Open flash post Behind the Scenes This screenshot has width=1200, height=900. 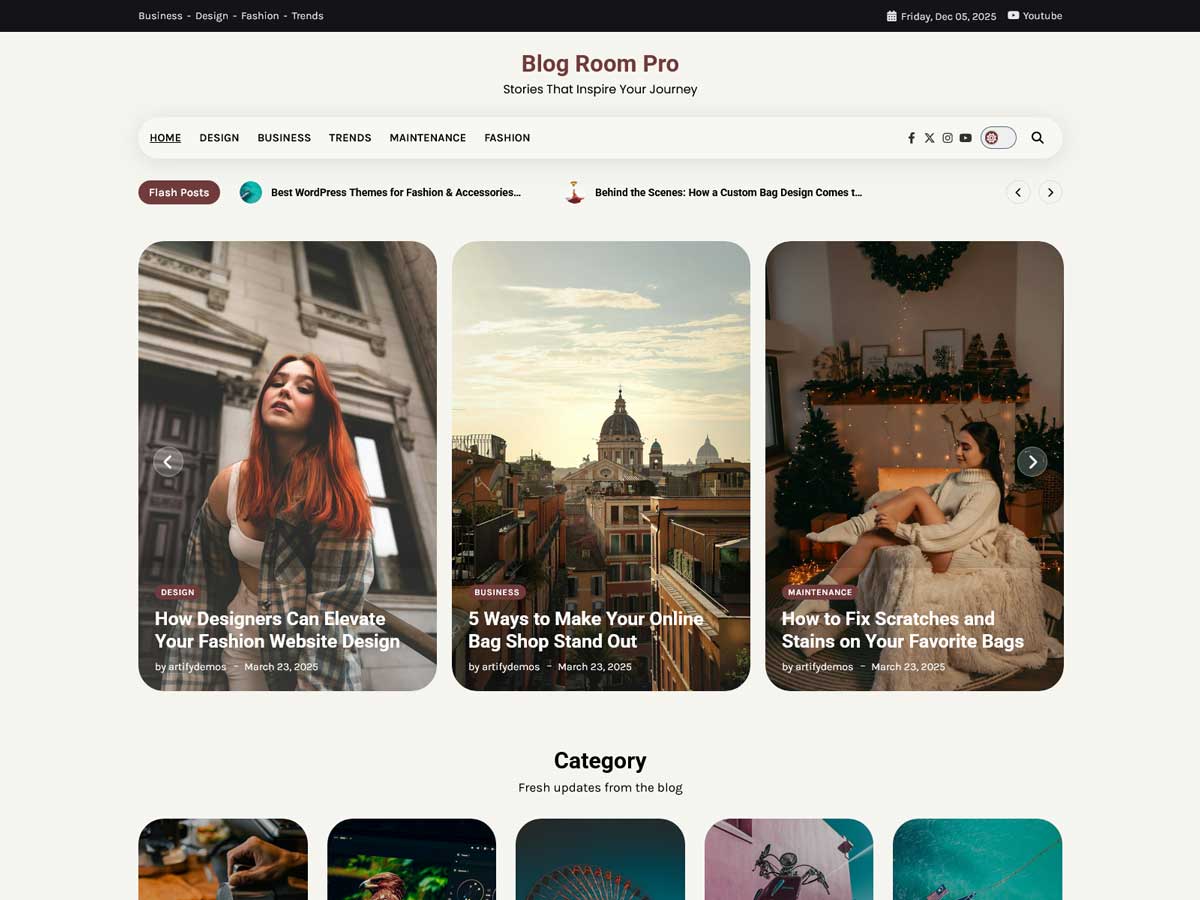[x=728, y=192]
